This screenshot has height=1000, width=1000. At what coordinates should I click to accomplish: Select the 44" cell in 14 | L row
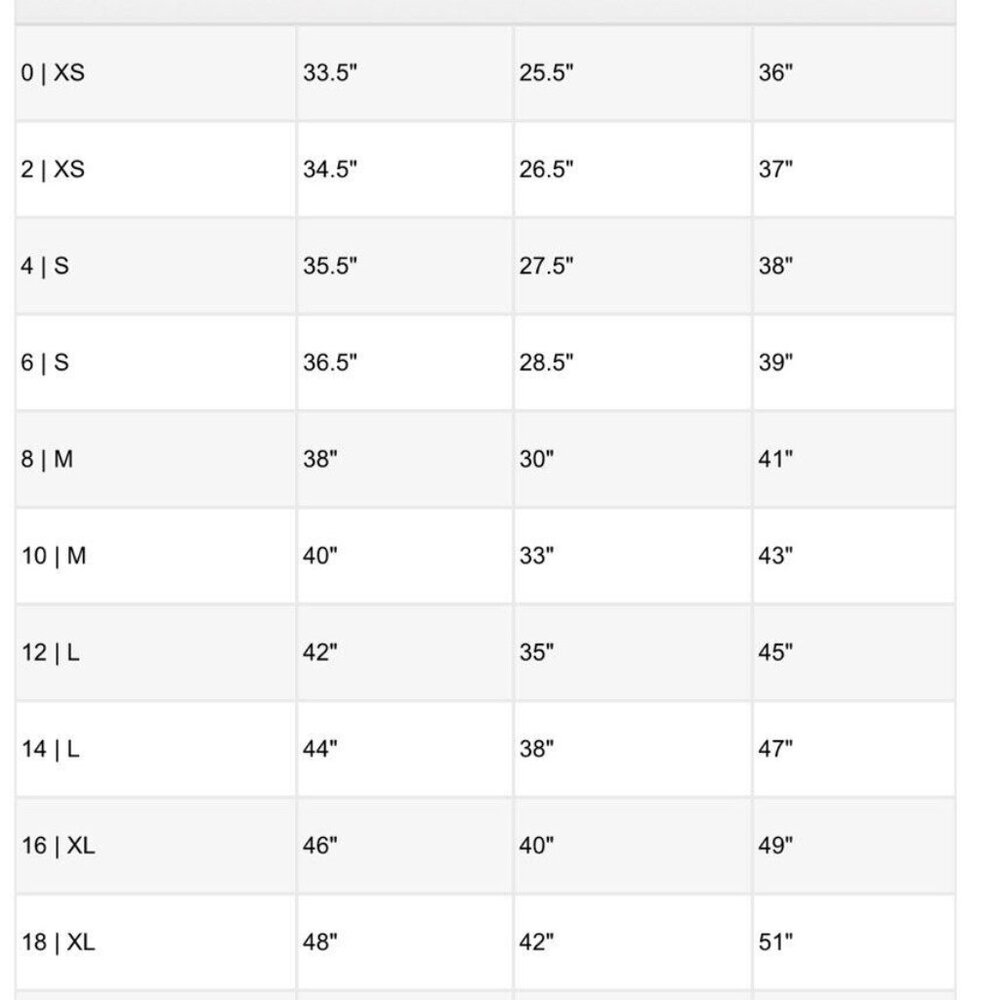pyautogui.click(x=405, y=749)
